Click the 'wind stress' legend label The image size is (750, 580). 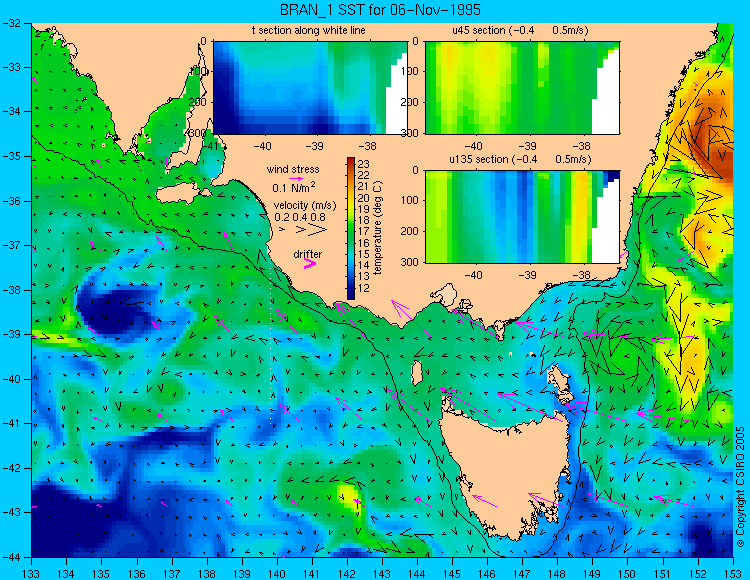[x=293, y=169]
